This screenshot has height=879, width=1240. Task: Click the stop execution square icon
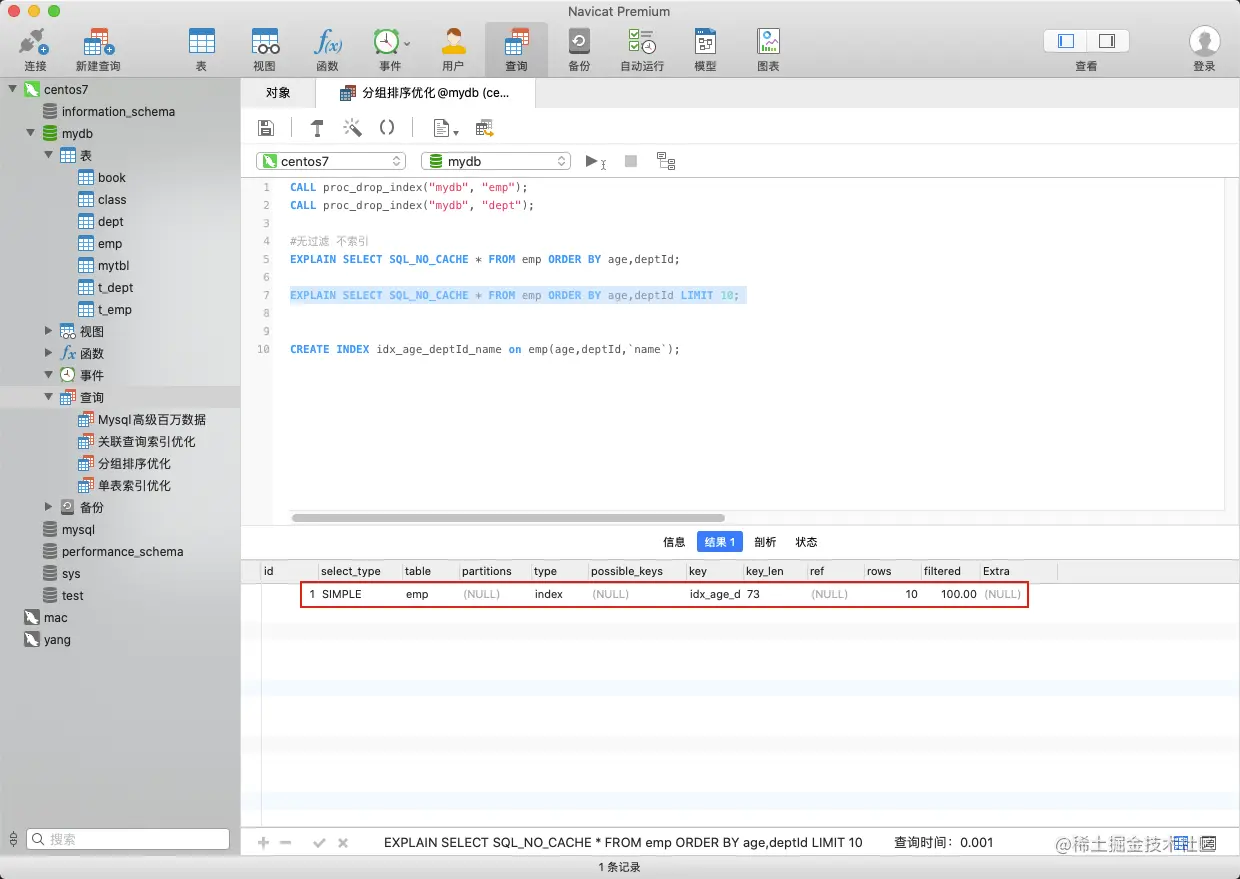631,161
